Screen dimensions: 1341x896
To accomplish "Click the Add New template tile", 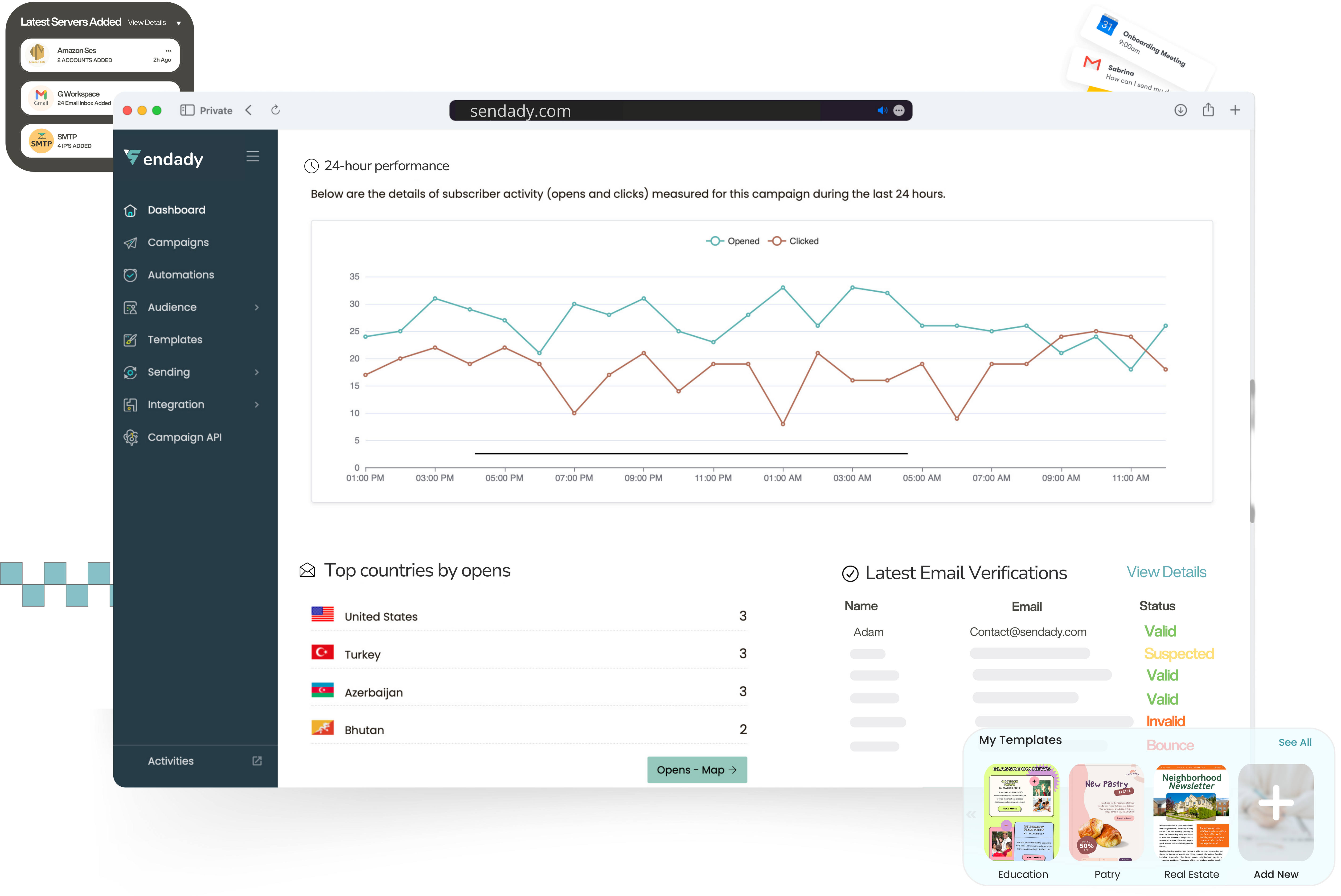I will (x=1276, y=812).
